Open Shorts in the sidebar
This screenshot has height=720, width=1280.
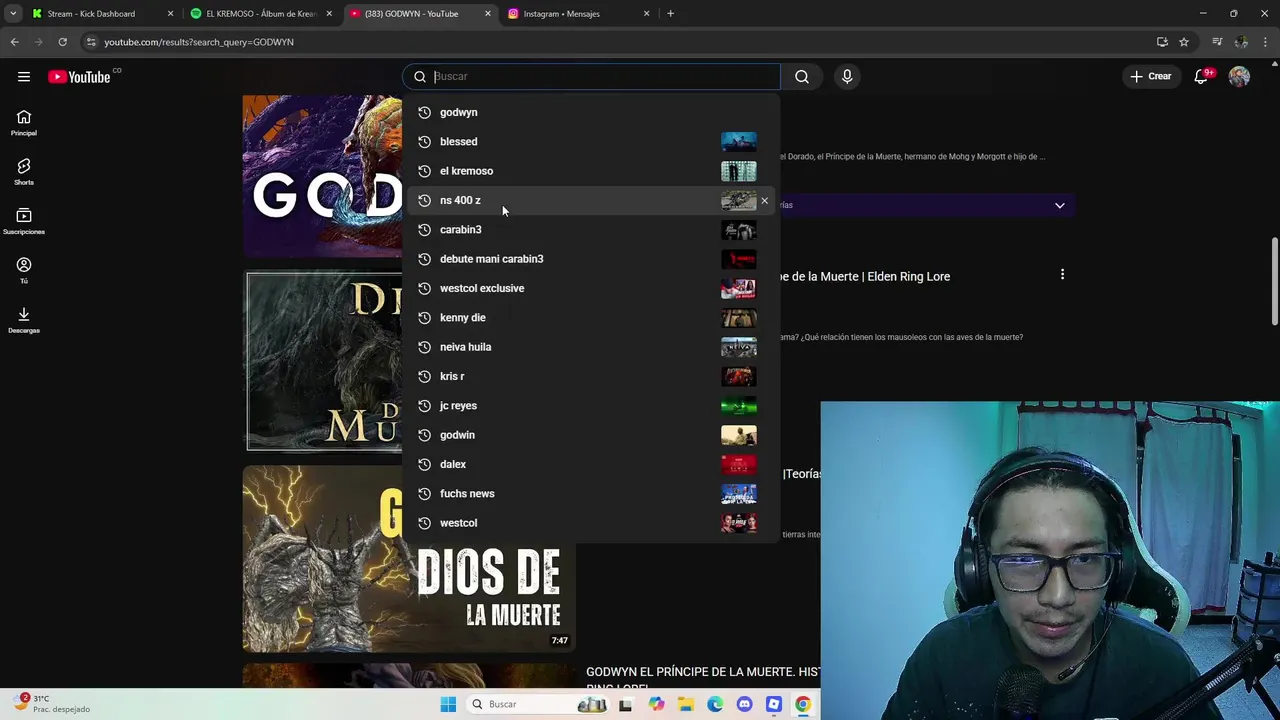pyautogui.click(x=24, y=172)
